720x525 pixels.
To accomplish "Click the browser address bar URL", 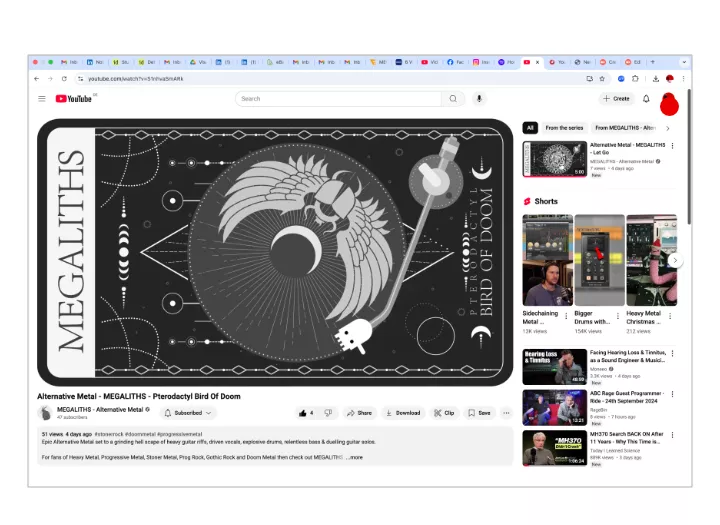I will 135,79.
